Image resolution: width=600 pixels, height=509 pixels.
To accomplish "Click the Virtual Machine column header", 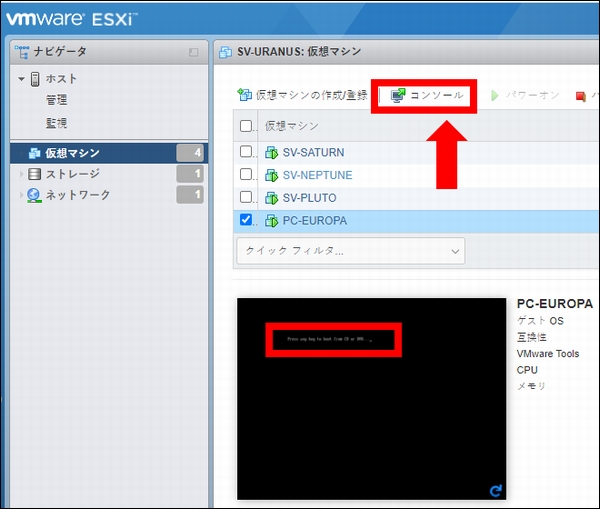I will click(x=292, y=126).
